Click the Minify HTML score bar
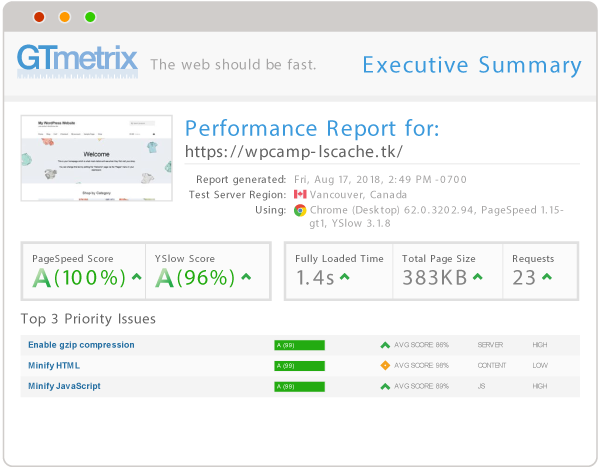600x467 pixels. tap(299, 366)
